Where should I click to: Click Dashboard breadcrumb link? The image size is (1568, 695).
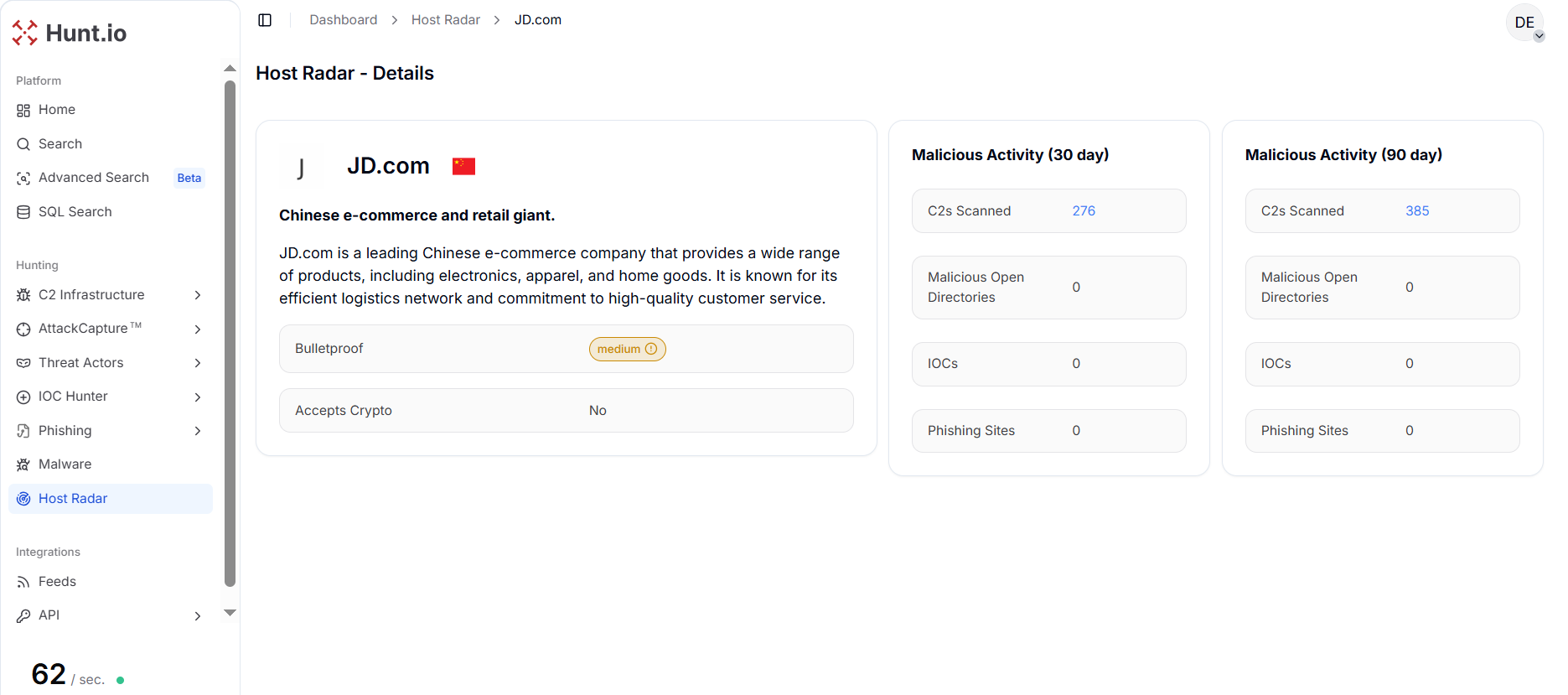pyautogui.click(x=343, y=20)
